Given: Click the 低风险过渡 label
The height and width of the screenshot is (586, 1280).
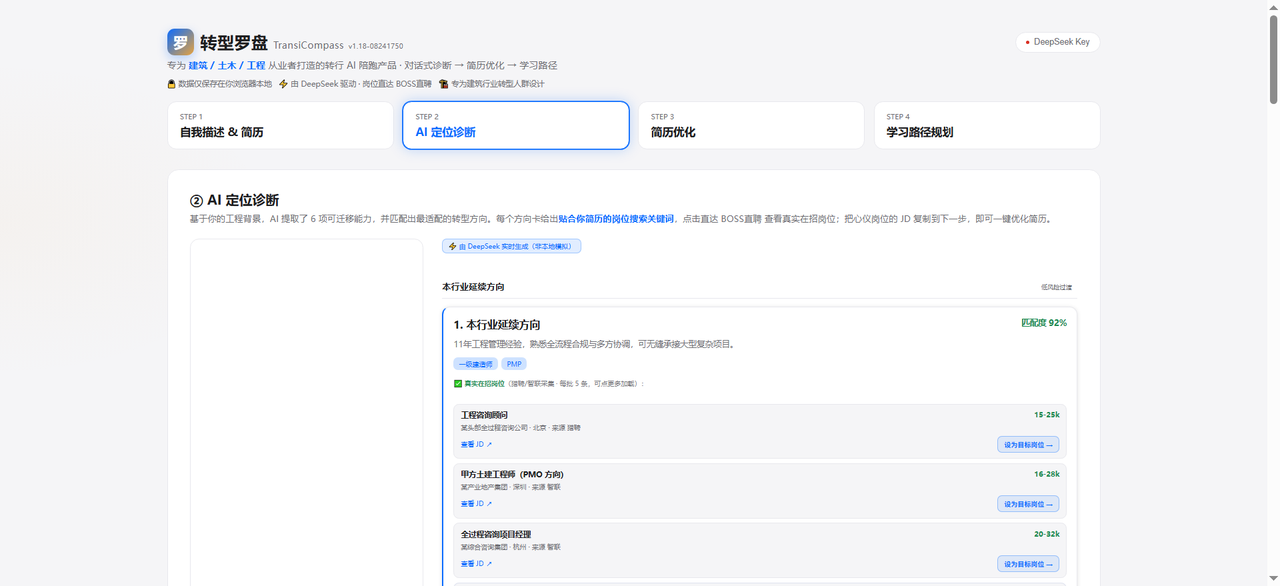Looking at the screenshot, I should tap(1056, 287).
